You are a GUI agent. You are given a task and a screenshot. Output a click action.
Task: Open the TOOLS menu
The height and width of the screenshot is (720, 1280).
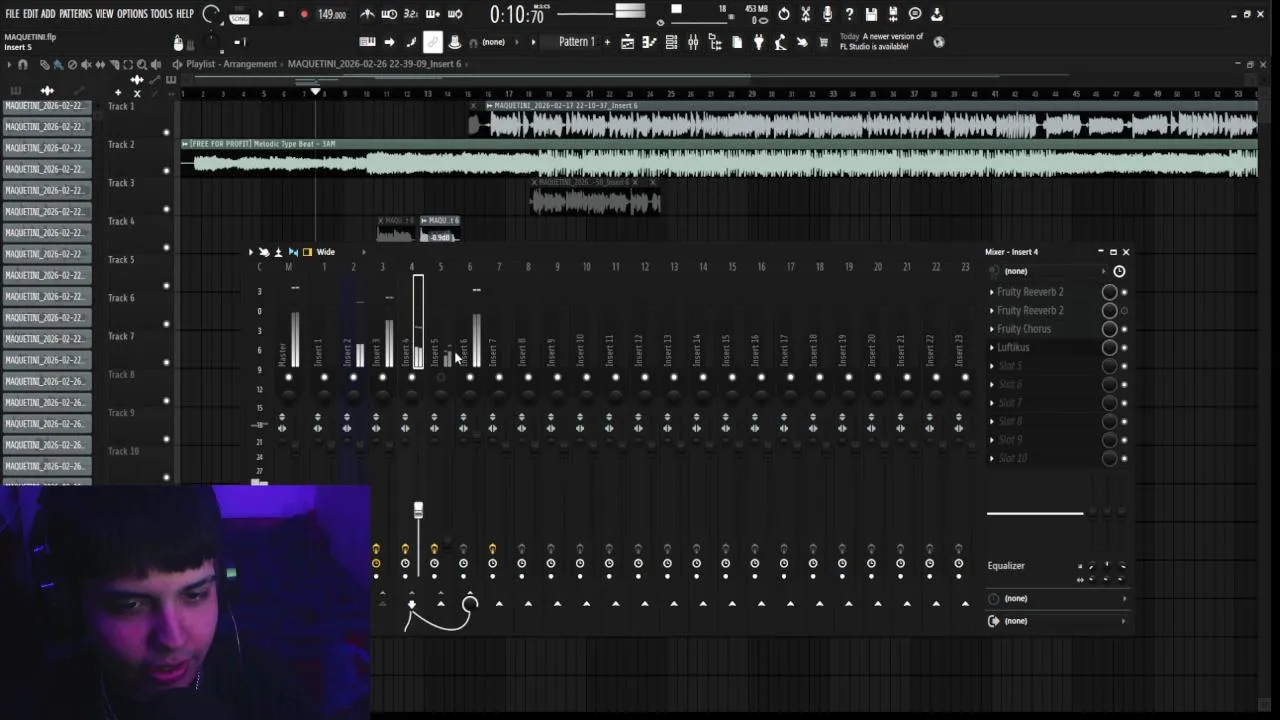[161, 14]
